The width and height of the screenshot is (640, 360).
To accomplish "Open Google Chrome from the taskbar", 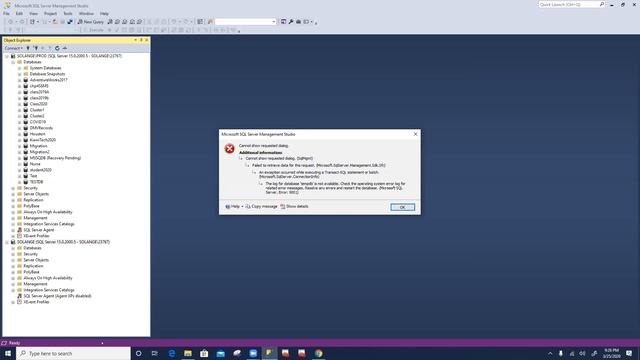I will click(318, 353).
